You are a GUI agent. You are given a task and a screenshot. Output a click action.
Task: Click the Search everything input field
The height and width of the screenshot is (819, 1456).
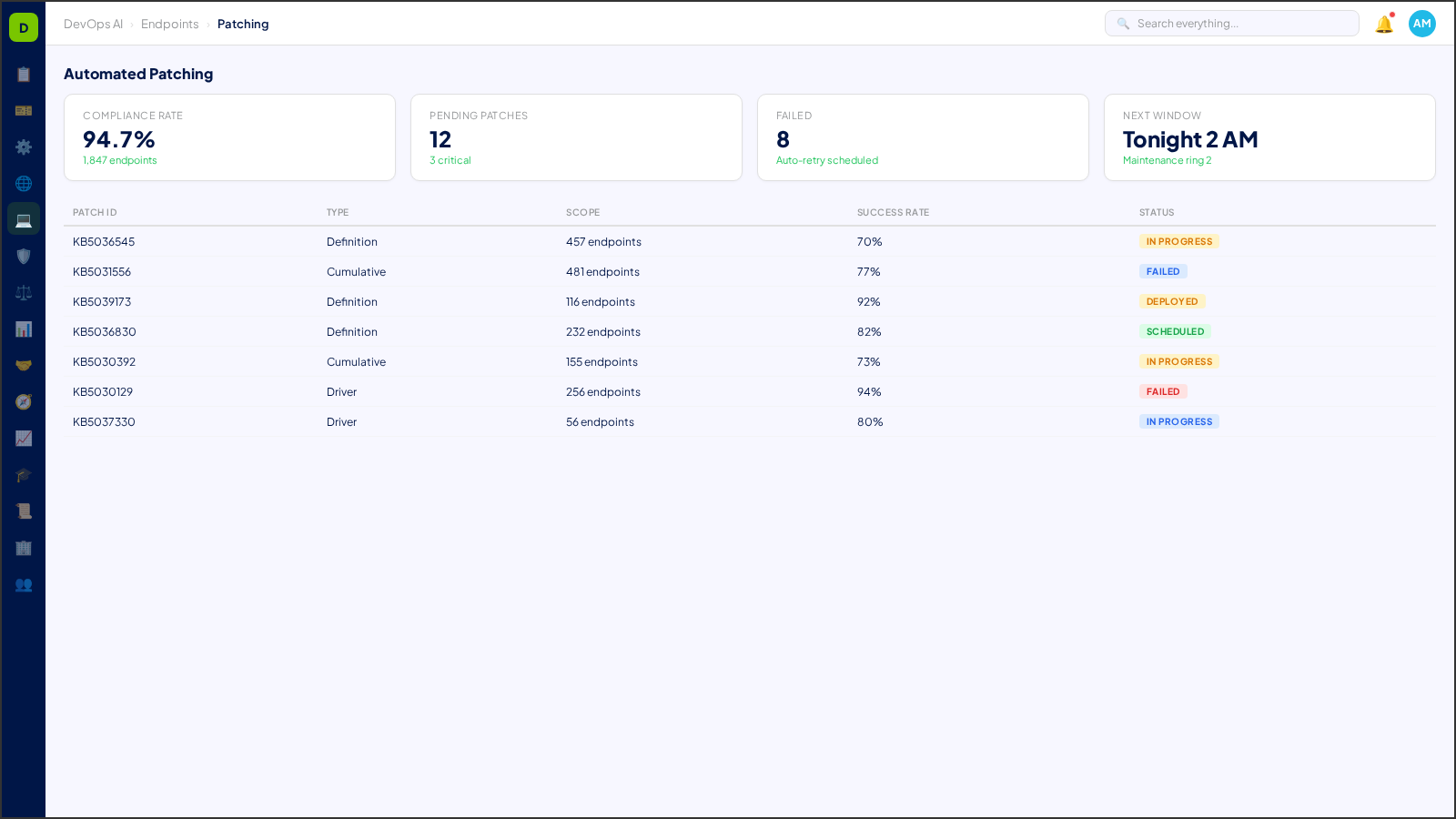(x=1232, y=23)
